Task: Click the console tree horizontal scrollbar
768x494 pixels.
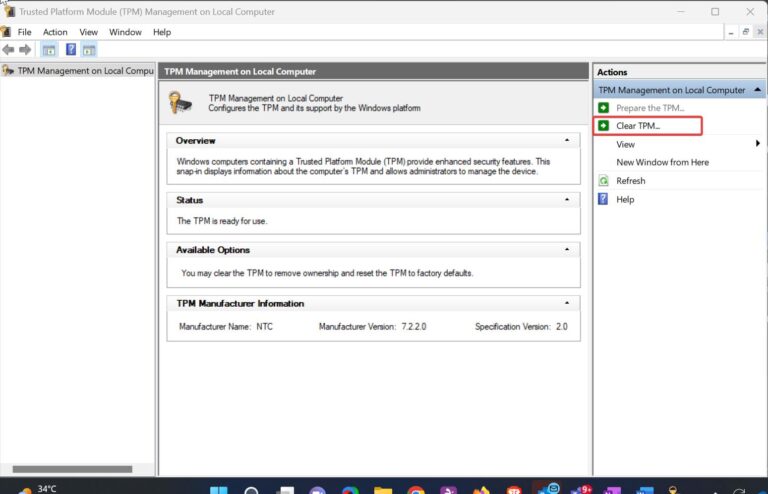Action: [x=72, y=468]
